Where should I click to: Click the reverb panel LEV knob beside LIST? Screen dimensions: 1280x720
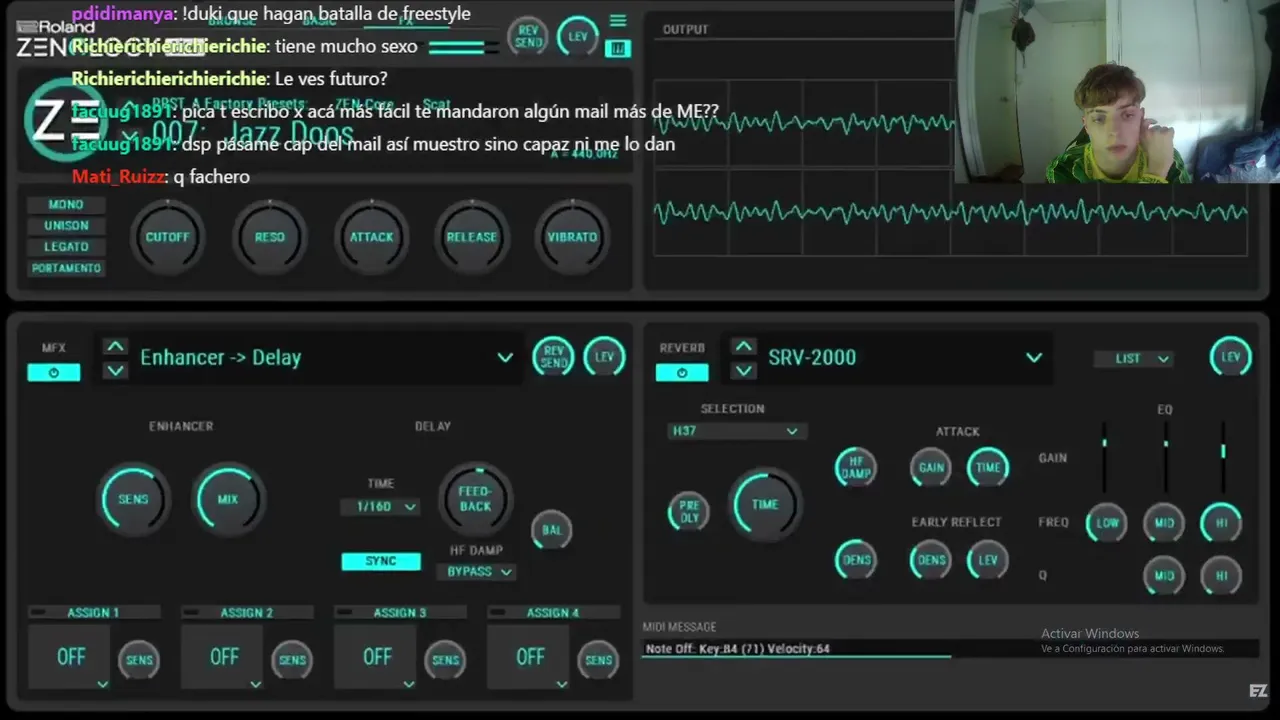(1230, 357)
